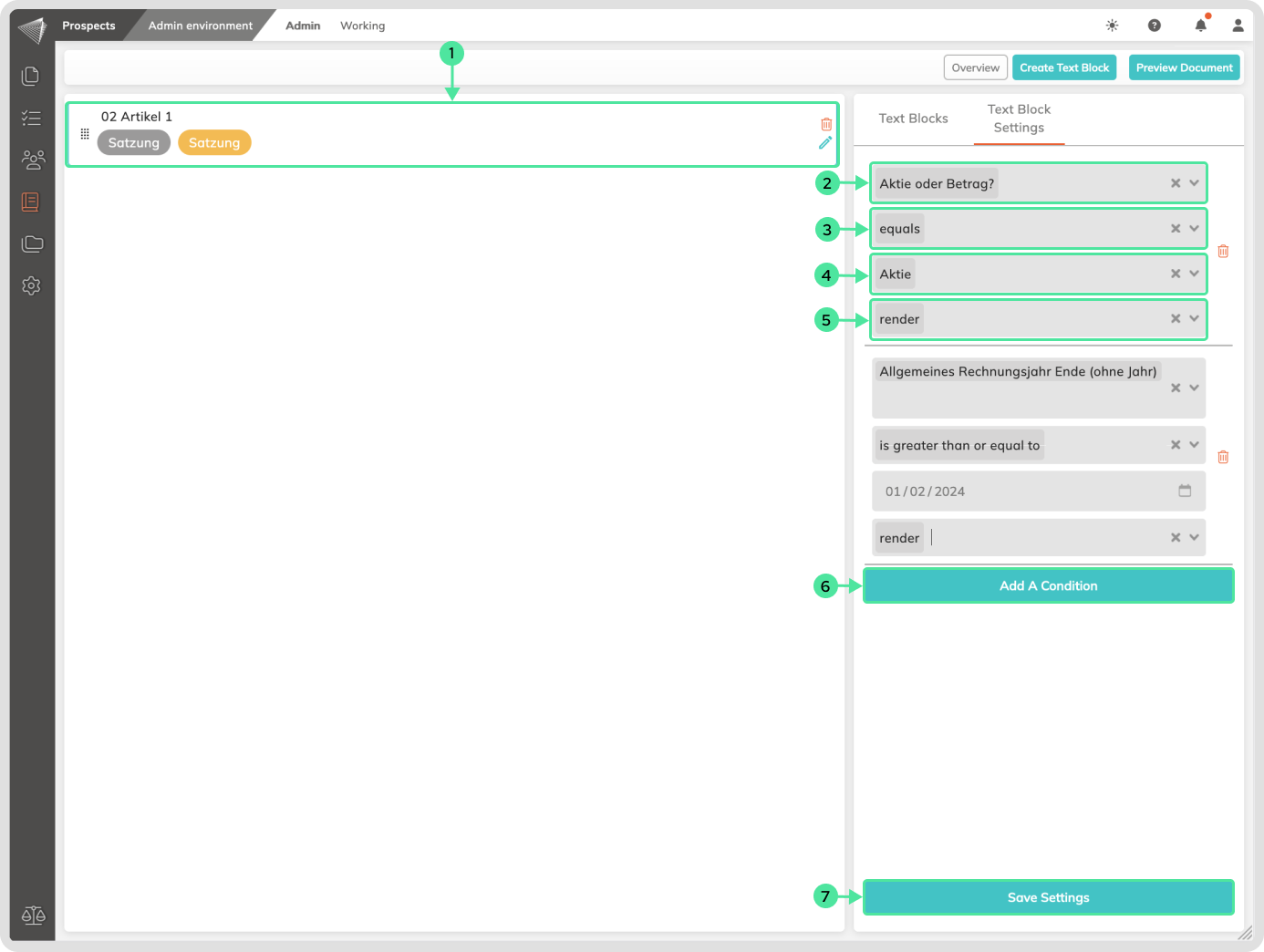The width and height of the screenshot is (1264, 952).
Task: Open the 'equals' operator dropdown
Action: 1194,229
